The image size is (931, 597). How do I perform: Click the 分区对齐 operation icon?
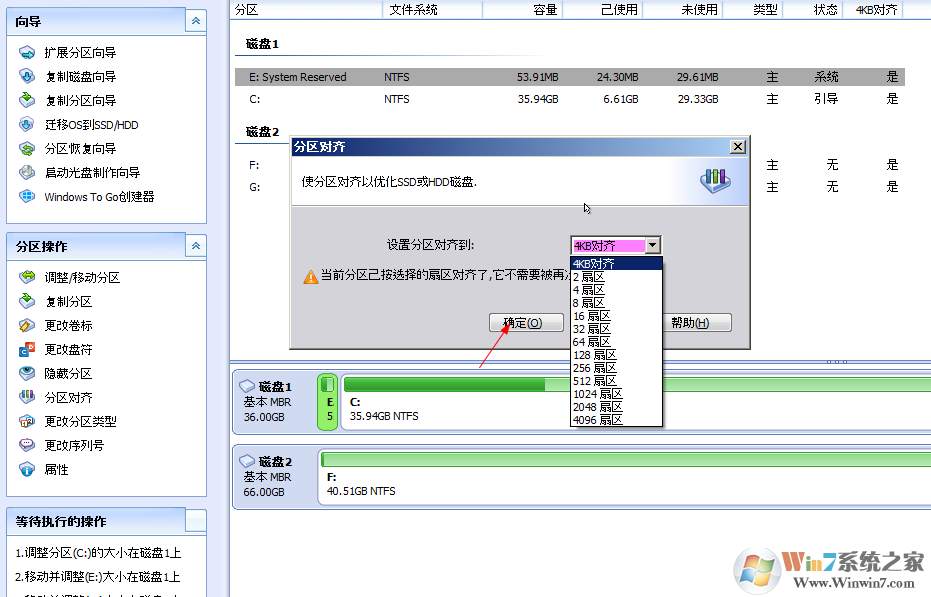tap(27, 397)
